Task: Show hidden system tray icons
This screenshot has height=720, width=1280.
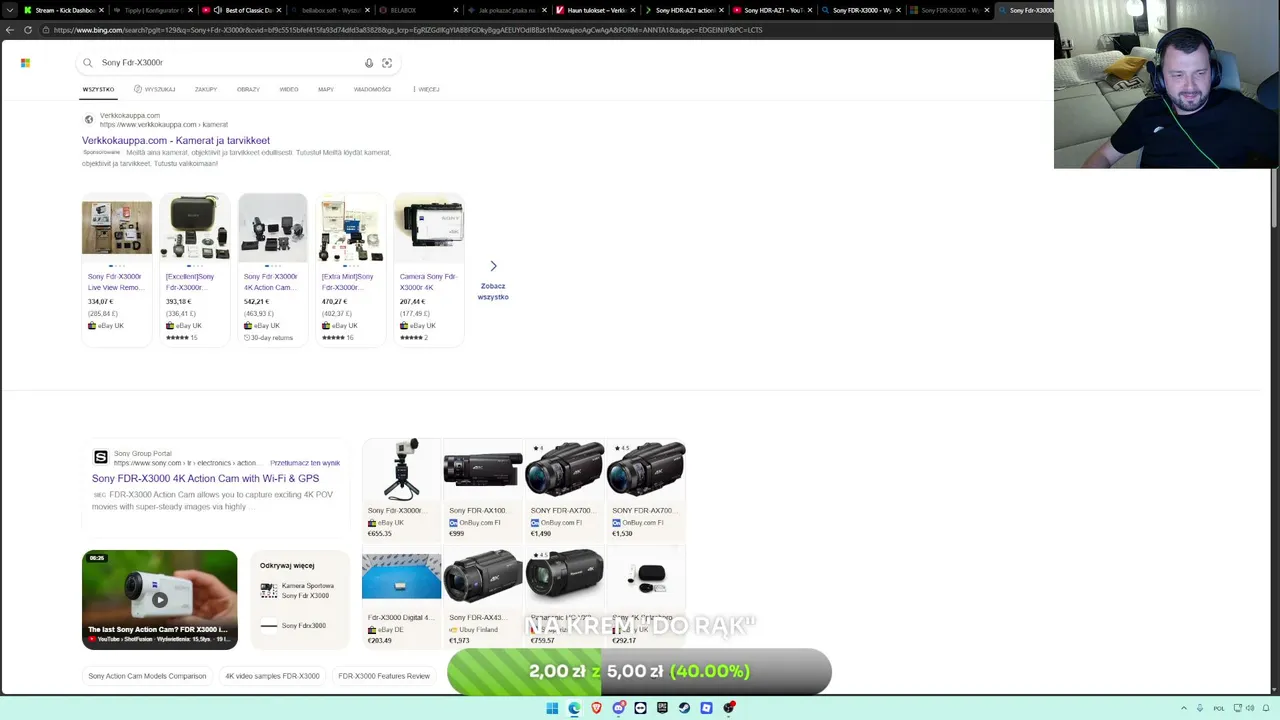Action: tap(1184, 708)
